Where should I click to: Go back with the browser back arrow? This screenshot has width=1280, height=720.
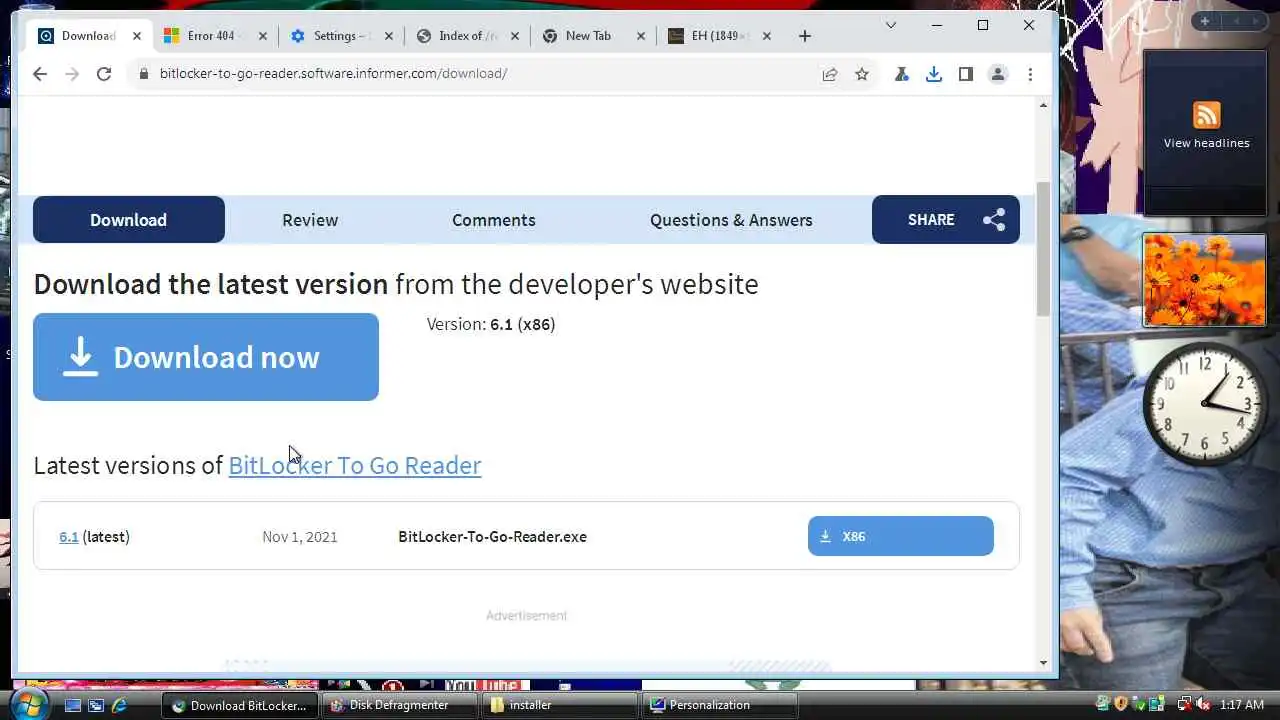pos(40,74)
